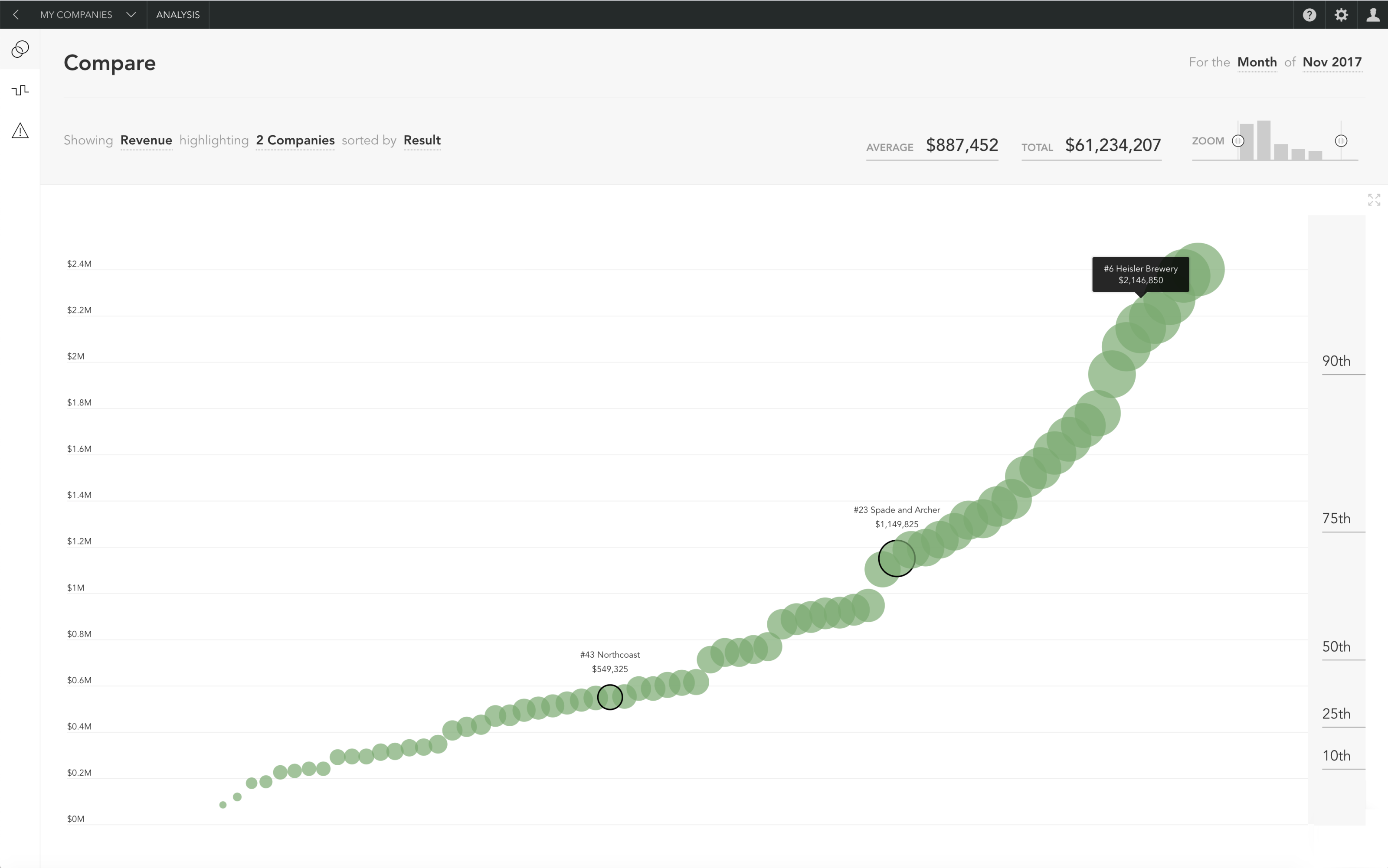Image resolution: width=1388 pixels, height=868 pixels.
Task: Click the fullscreen expand chart icon
Action: coord(1374,200)
